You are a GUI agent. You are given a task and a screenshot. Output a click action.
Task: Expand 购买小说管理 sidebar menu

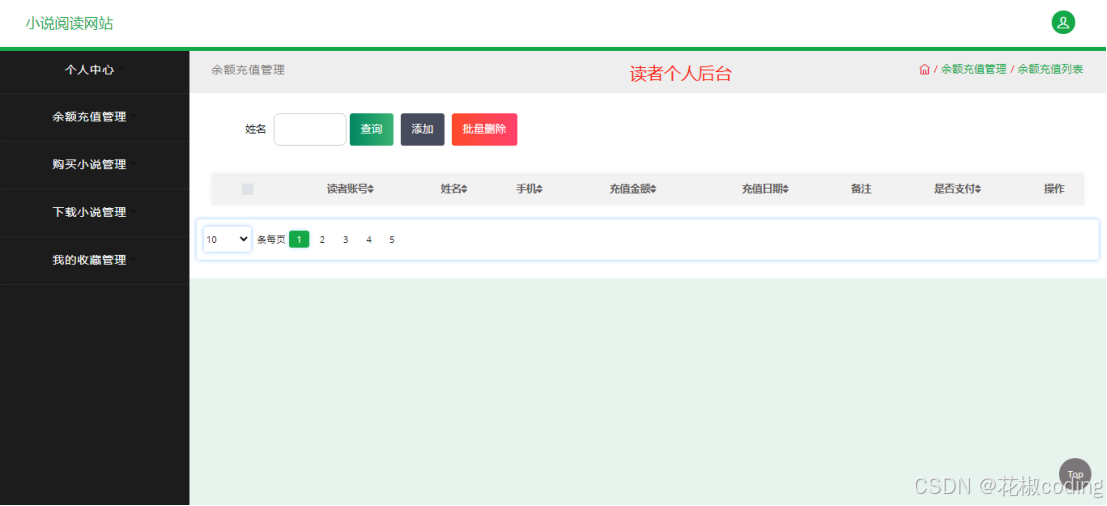(x=95, y=164)
